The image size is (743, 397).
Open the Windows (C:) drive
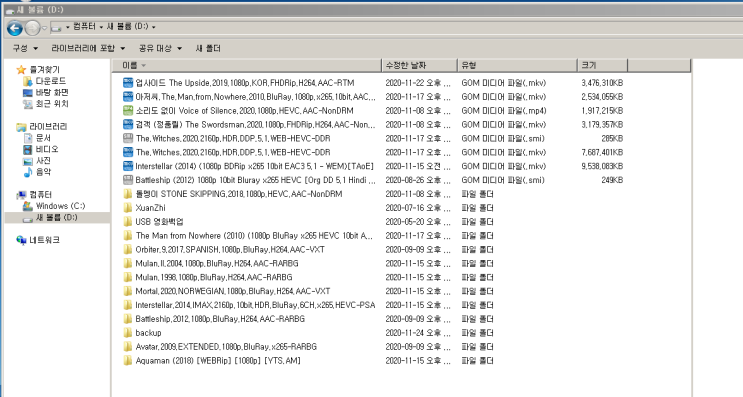[x=61, y=206]
